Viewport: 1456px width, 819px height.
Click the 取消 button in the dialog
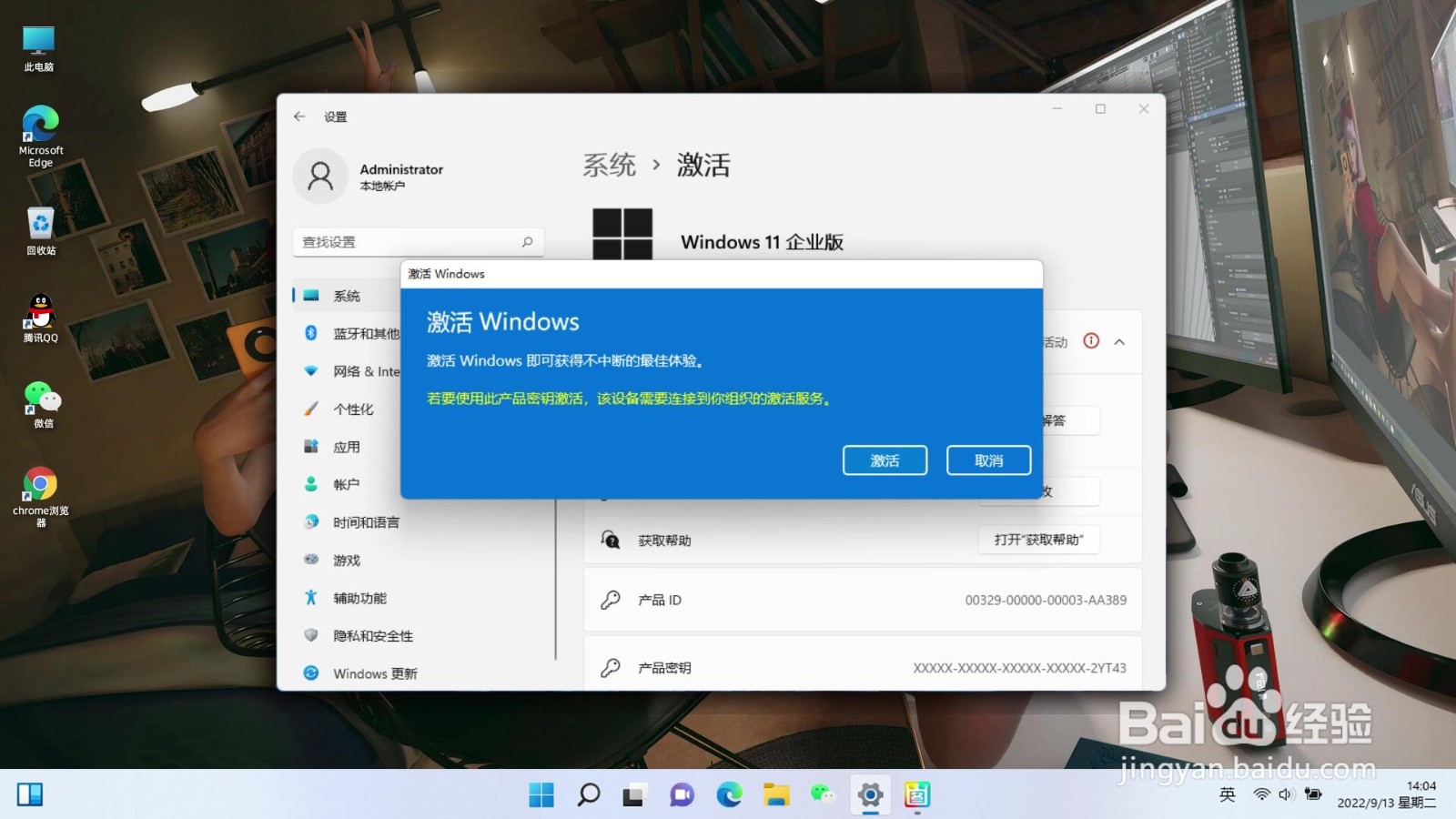pos(988,460)
